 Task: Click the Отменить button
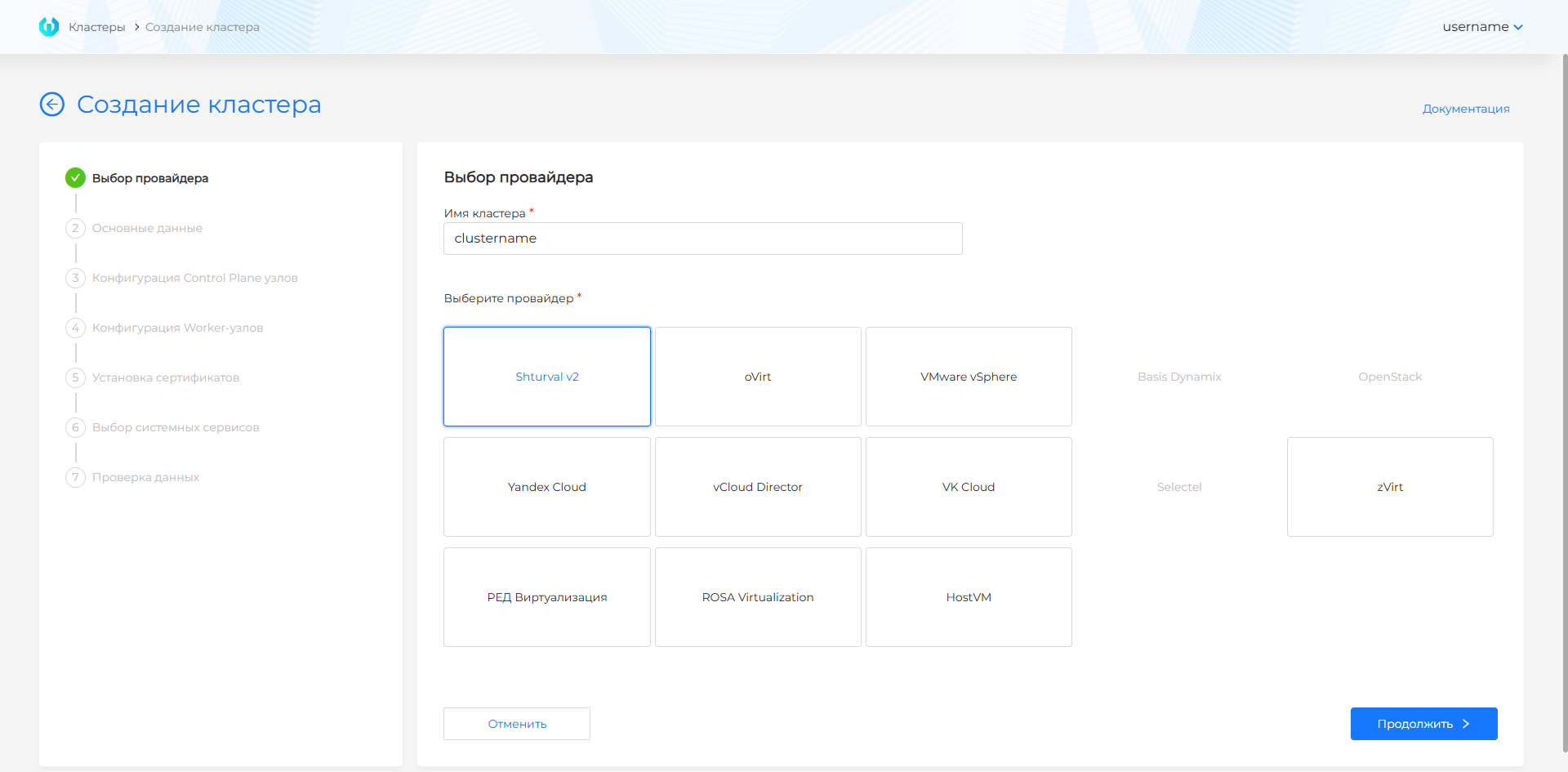click(517, 724)
